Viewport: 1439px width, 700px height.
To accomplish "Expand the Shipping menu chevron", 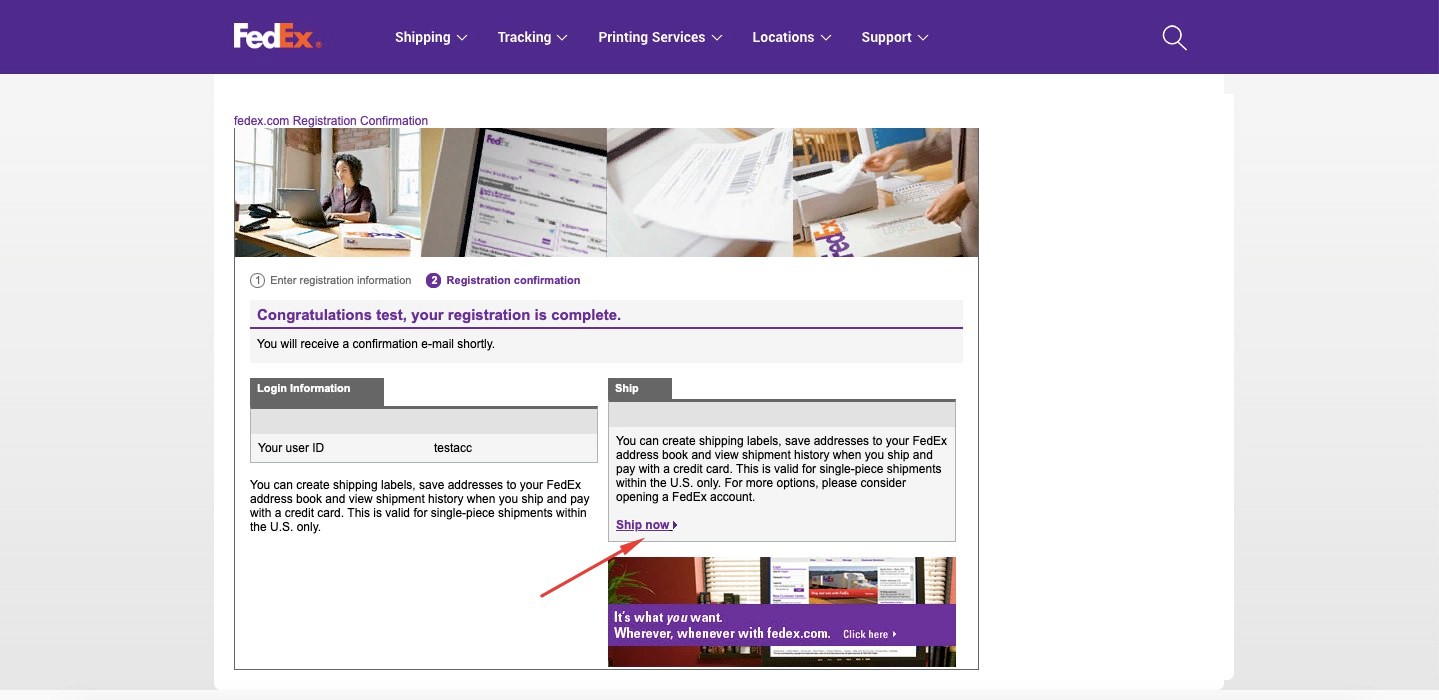I will [x=462, y=38].
